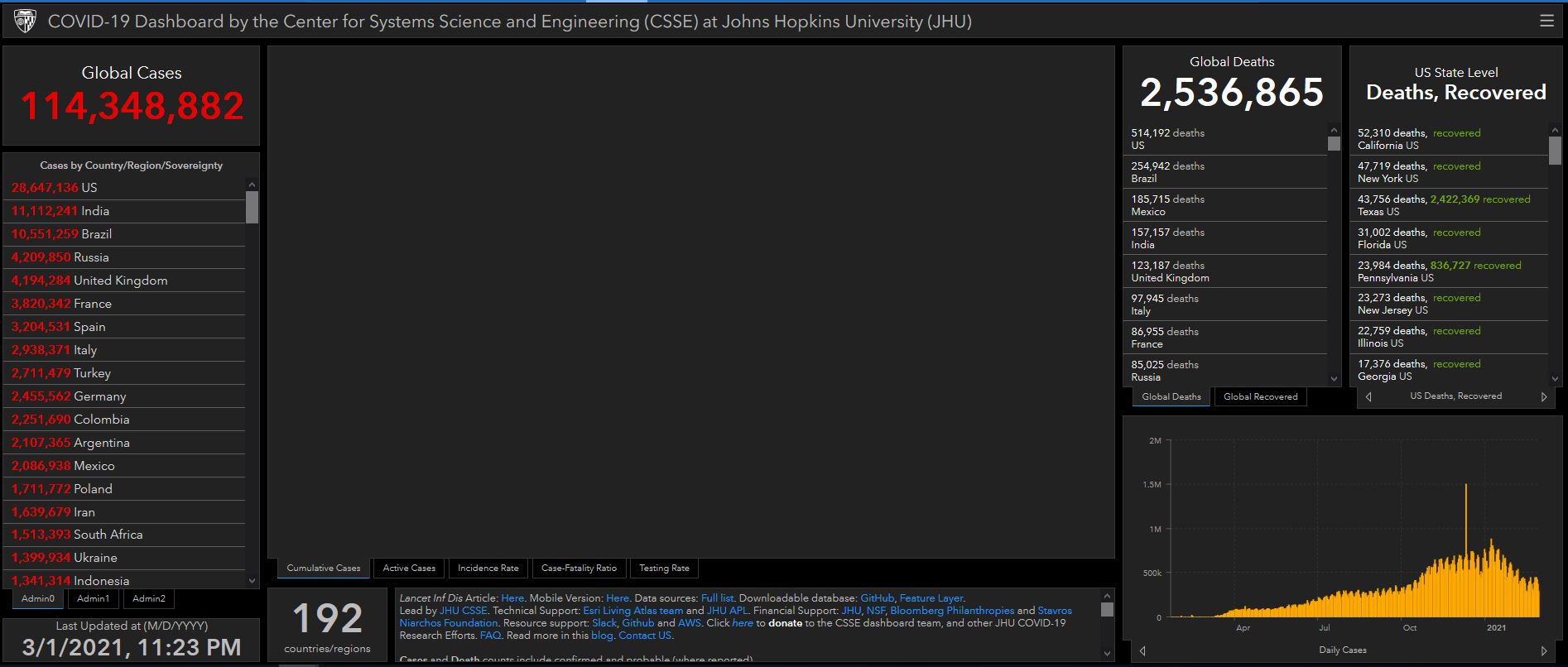The image size is (1568, 667).
Task: Click left arrow beside US Deaths, Recovered
Action: [x=1368, y=396]
